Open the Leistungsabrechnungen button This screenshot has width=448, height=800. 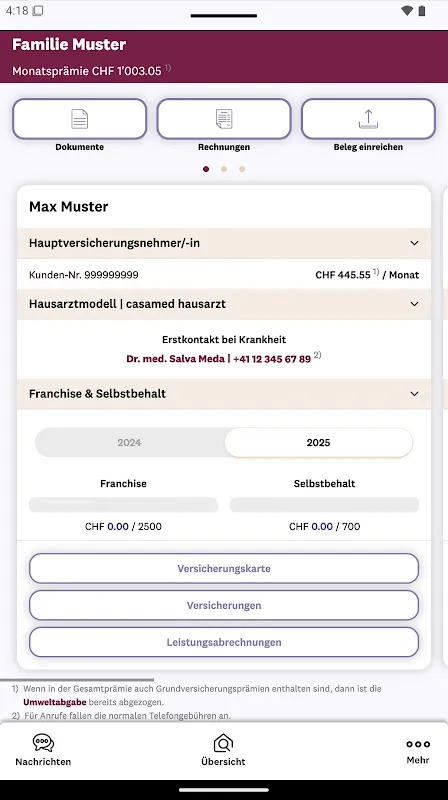224,642
